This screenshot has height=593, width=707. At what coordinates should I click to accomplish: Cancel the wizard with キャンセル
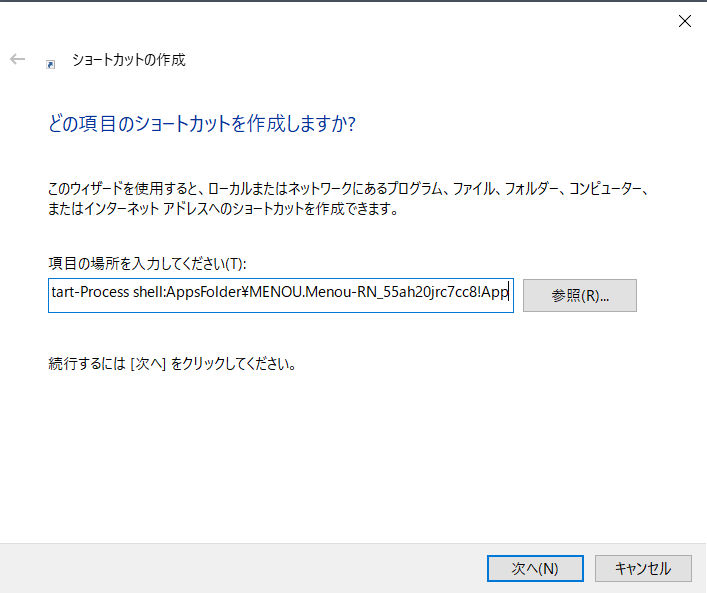click(643, 568)
